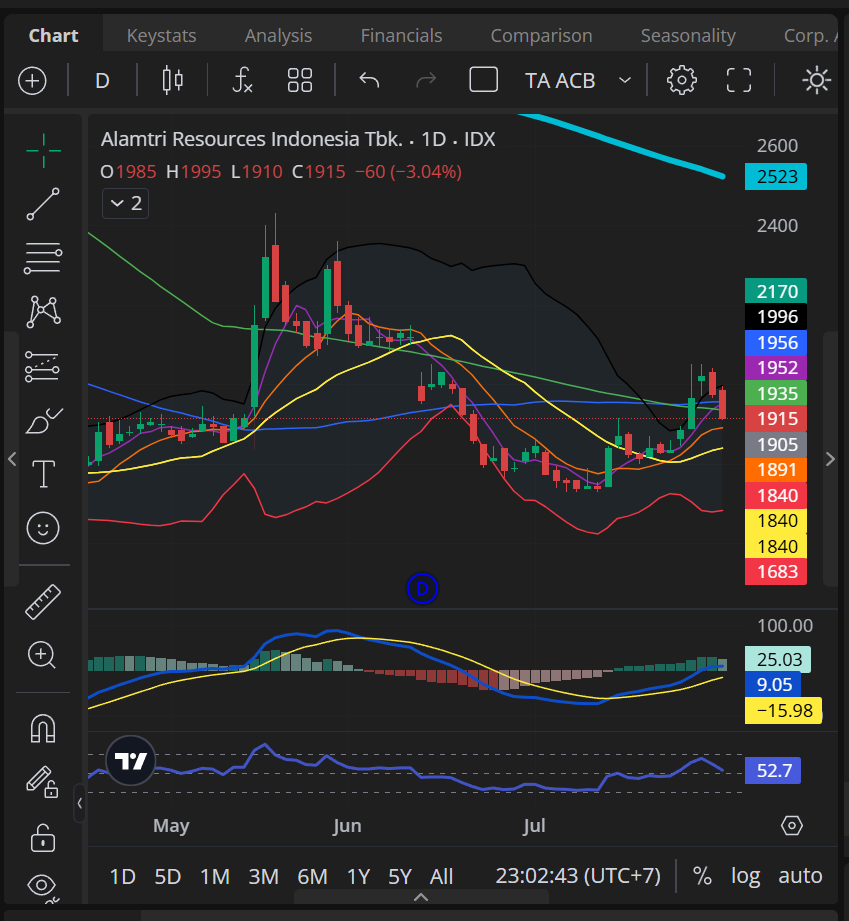Set chart range to 1Y
The image size is (849, 921).
pos(358,875)
